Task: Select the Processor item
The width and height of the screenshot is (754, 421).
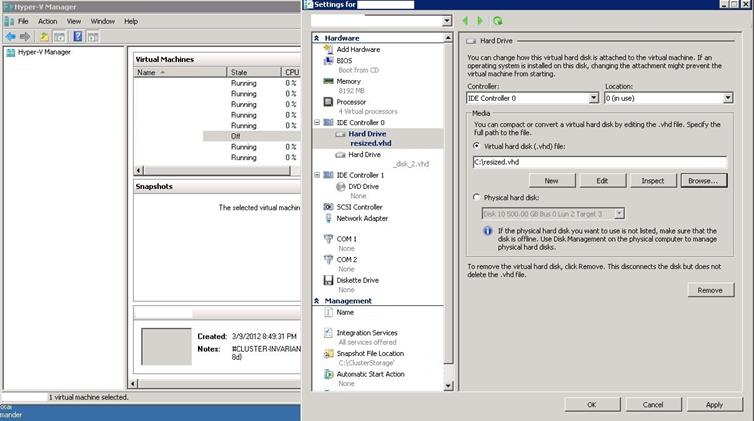Action: tap(351, 101)
